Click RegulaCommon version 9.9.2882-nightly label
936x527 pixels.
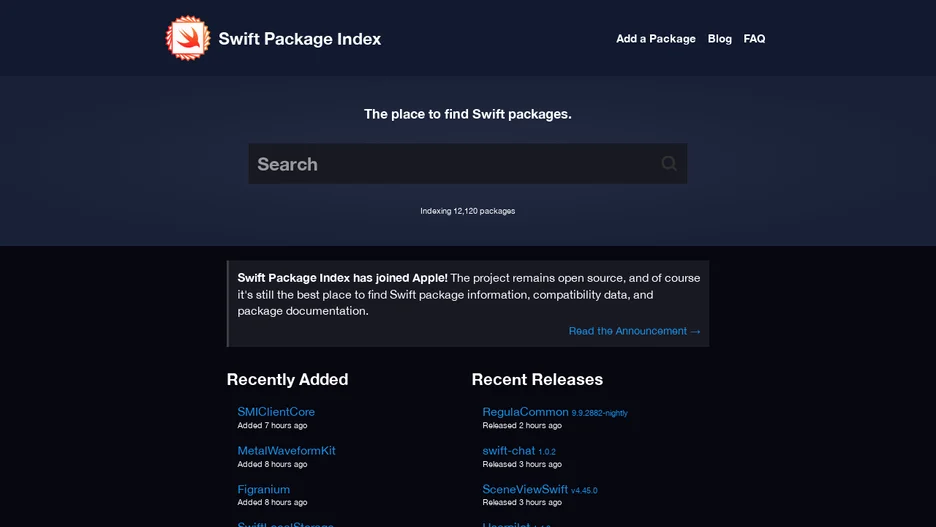point(599,413)
